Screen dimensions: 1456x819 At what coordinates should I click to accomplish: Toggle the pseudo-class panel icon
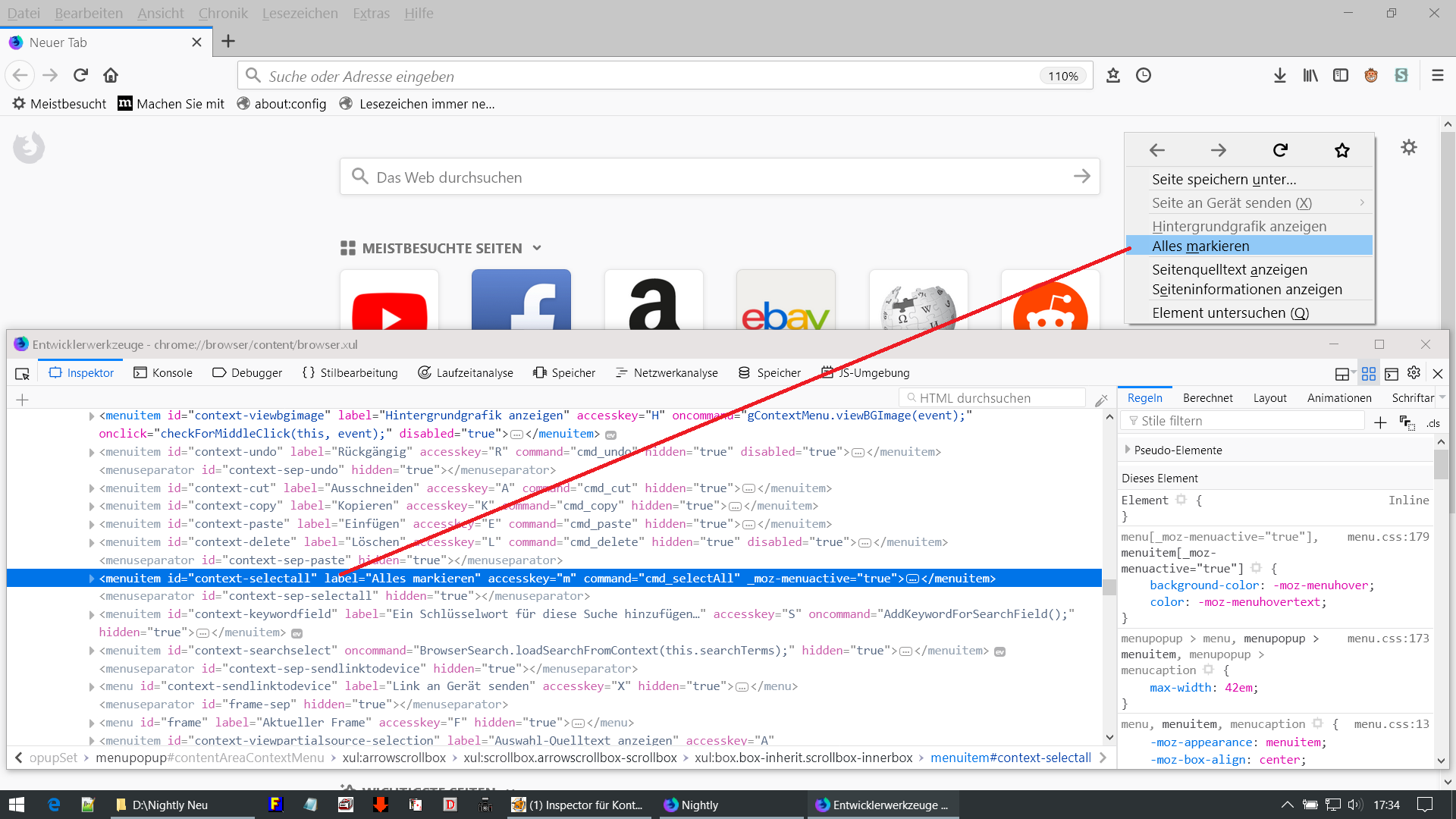click(x=1407, y=422)
